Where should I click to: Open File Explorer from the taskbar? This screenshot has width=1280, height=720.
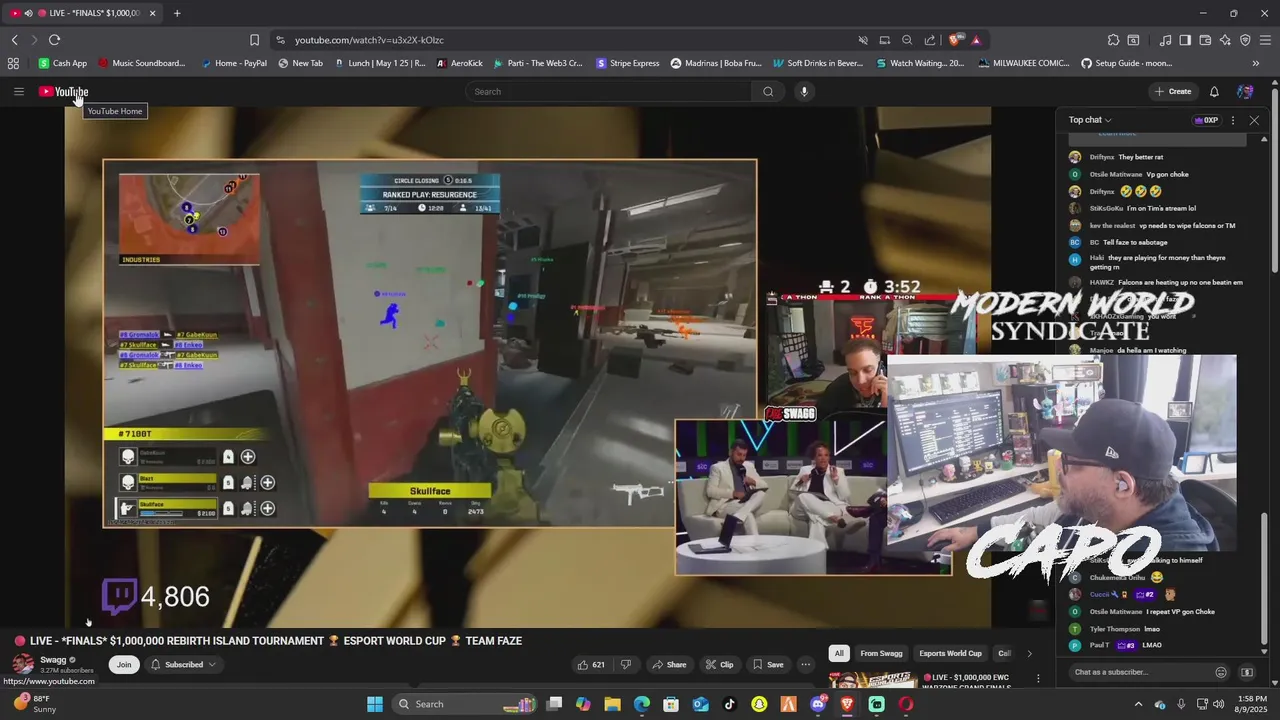point(612,704)
